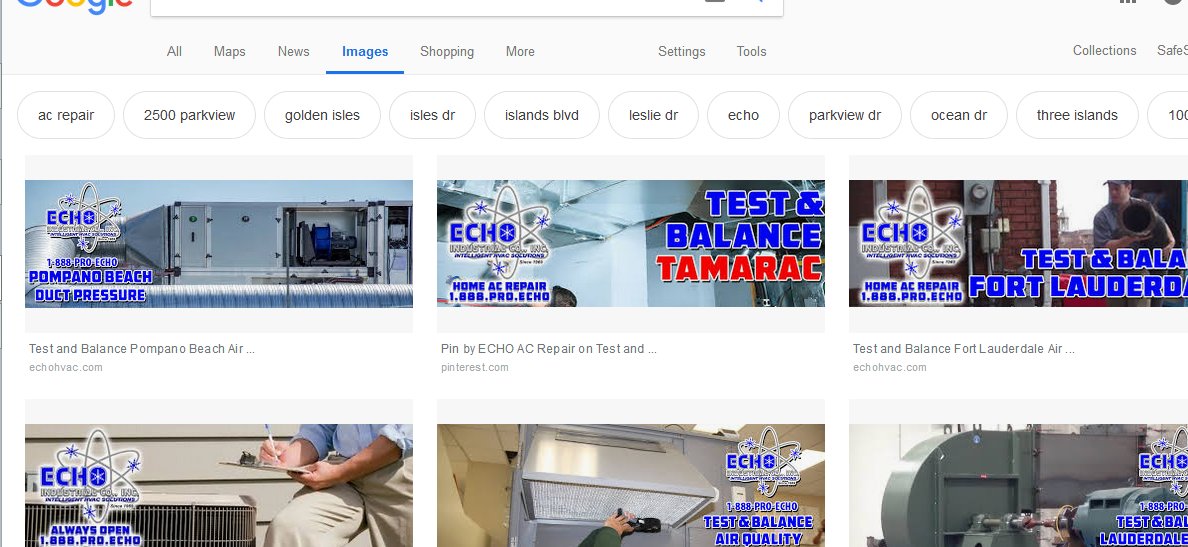The width and height of the screenshot is (1188, 547).
Task: View the Test & Balance Fort Lauderdale image
Action: pos(1018,243)
